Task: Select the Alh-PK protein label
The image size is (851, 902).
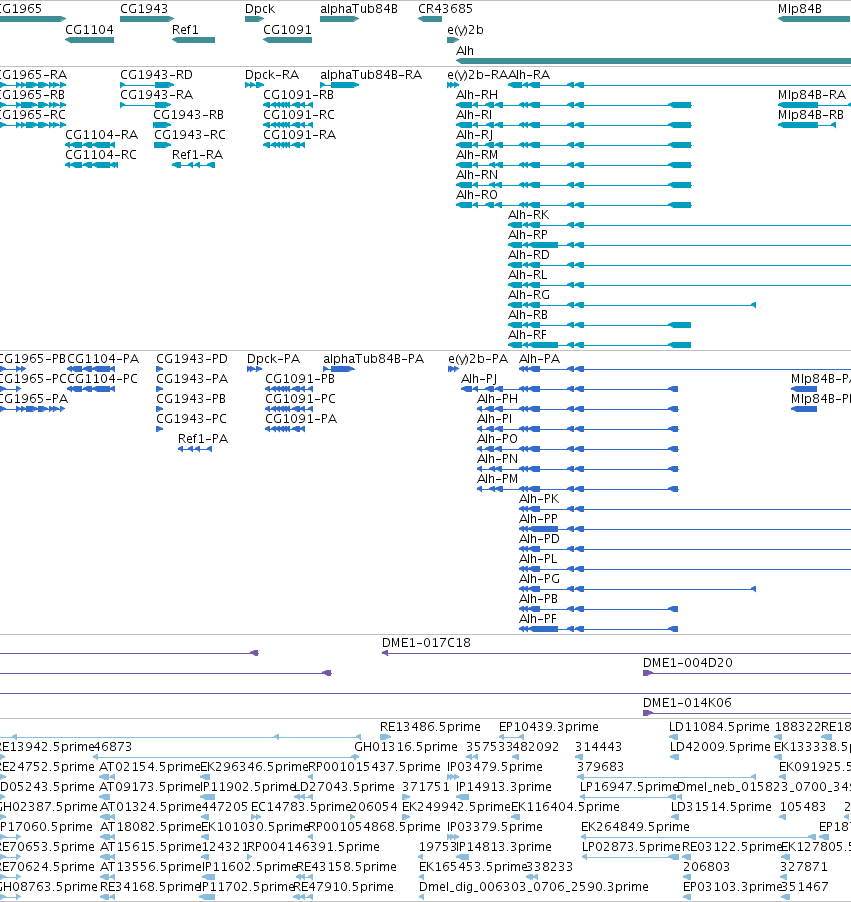Action: (539, 499)
